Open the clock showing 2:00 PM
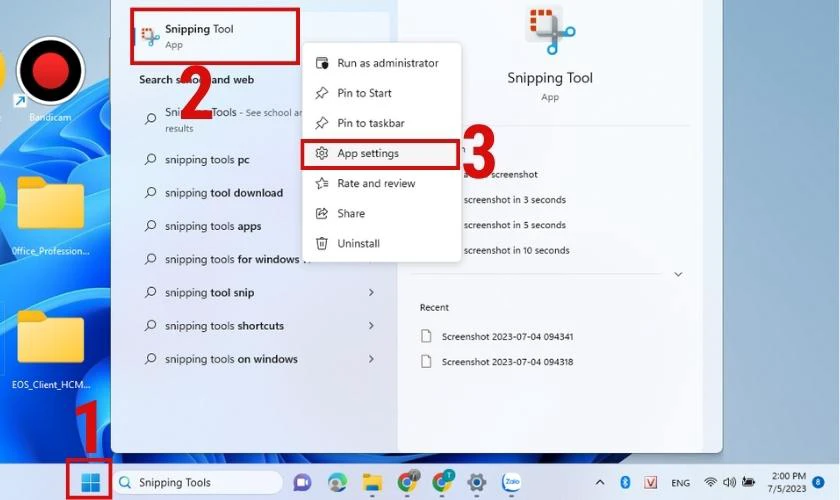This screenshot has width=840, height=500. pos(786,482)
